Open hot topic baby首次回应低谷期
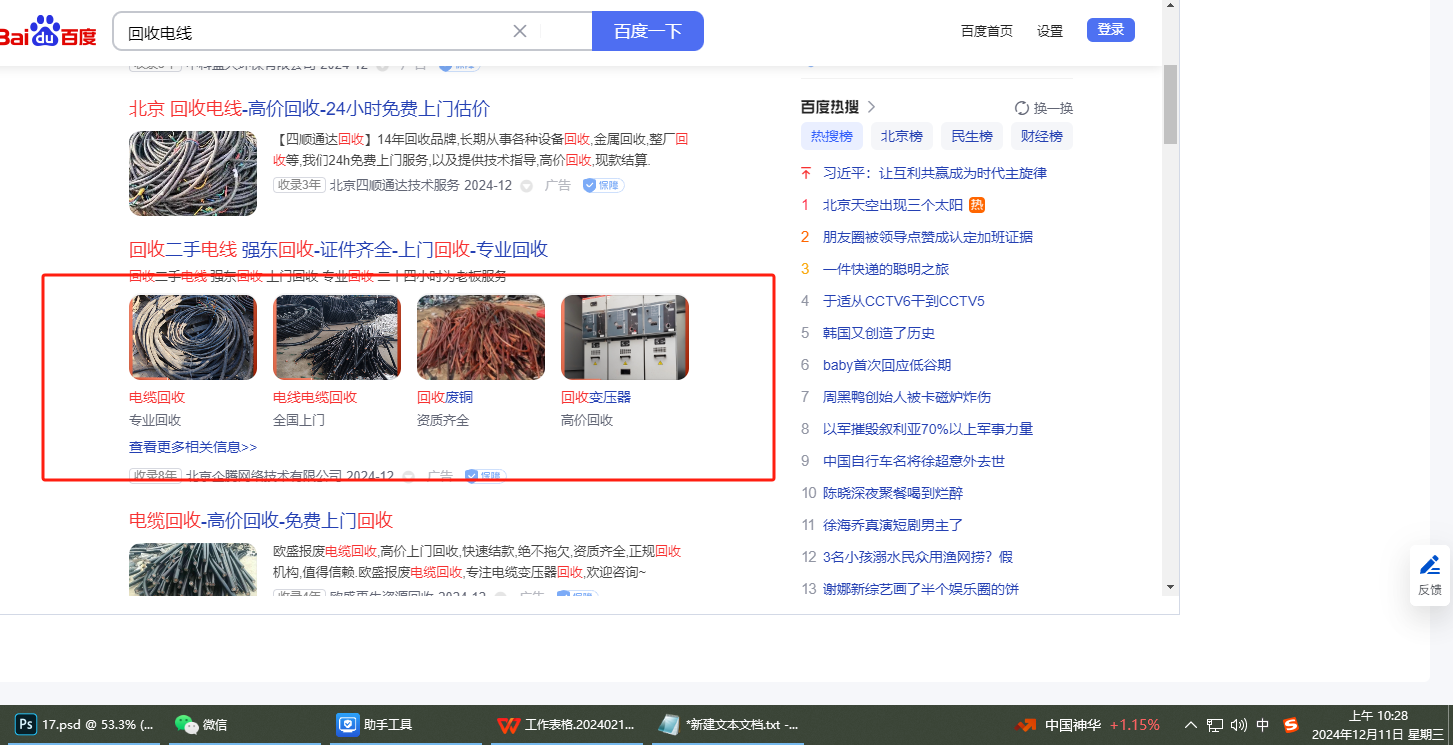Image resolution: width=1453 pixels, height=745 pixels. tap(887, 365)
